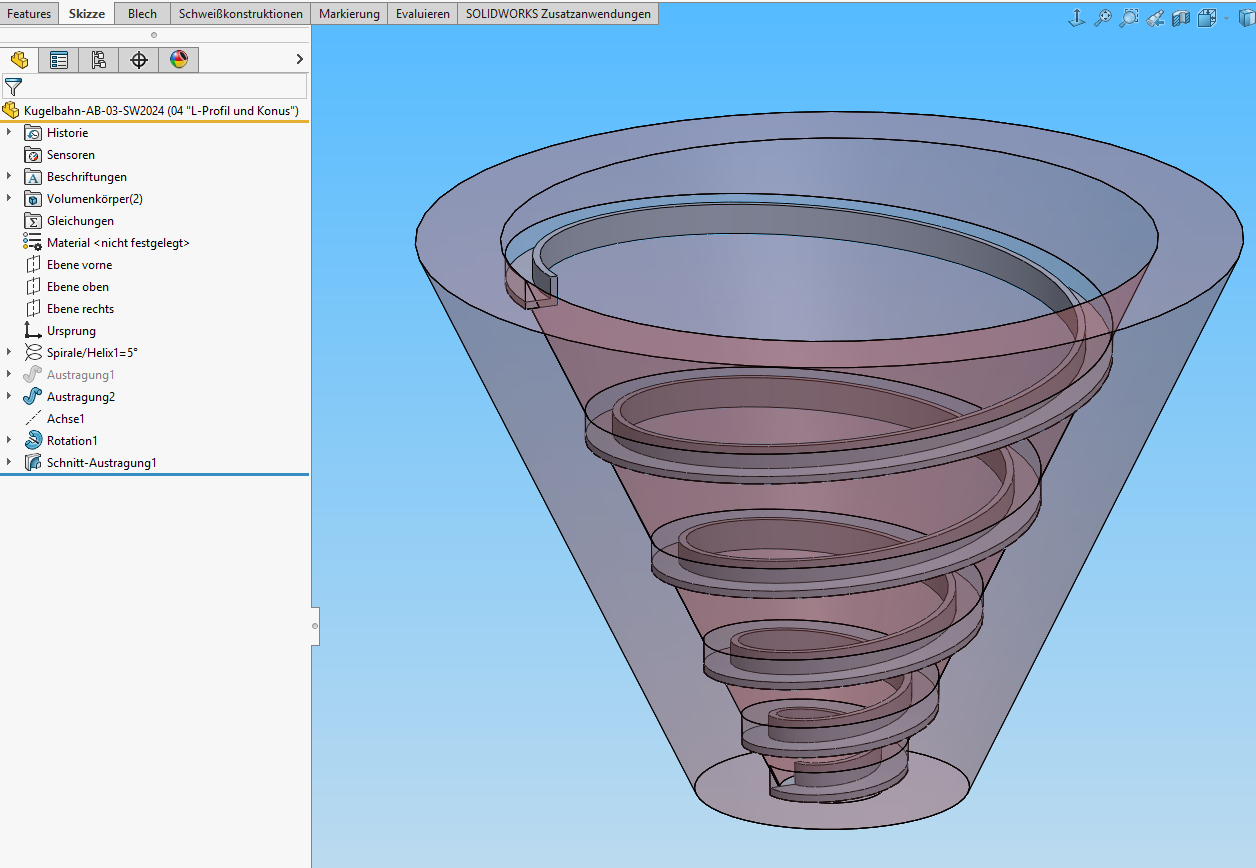Click the Rotation1 revolve icon

[32, 441]
